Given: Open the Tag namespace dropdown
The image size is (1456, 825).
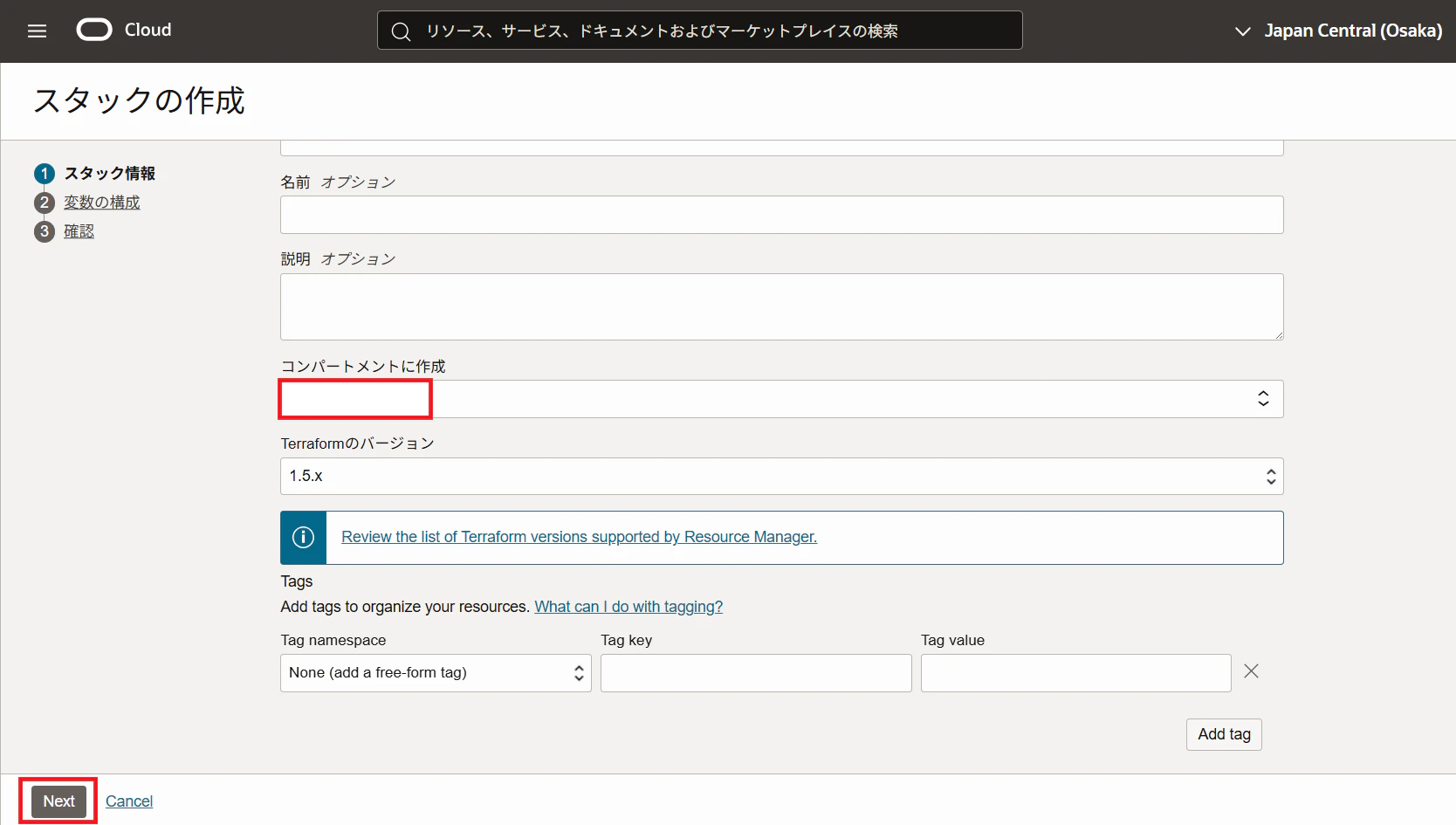Looking at the screenshot, I should (x=436, y=673).
